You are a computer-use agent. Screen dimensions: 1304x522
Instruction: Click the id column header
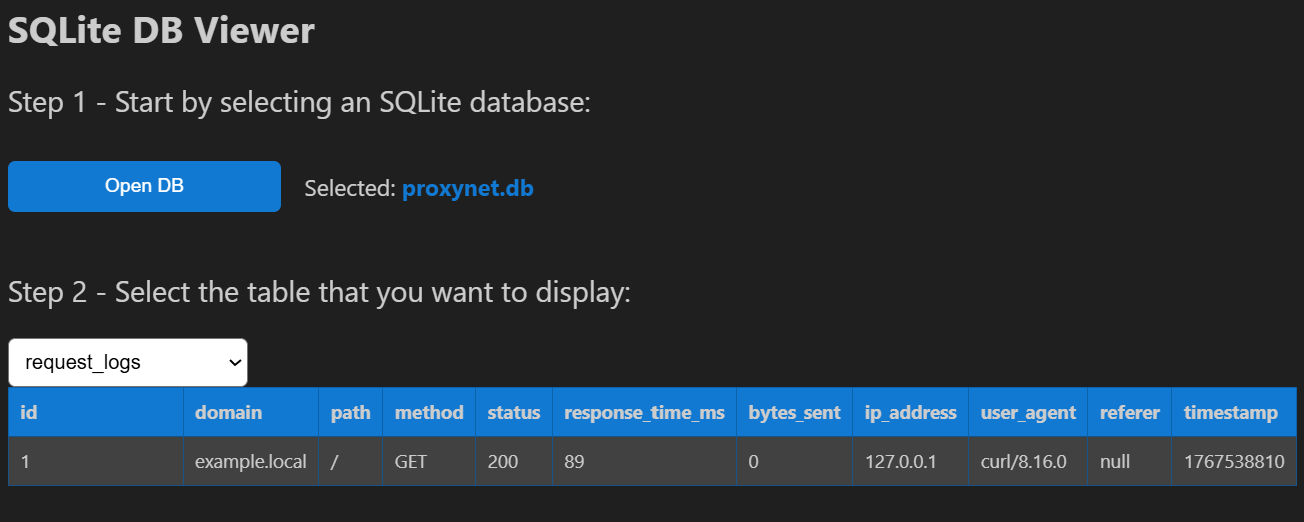pyautogui.click(x=29, y=412)
